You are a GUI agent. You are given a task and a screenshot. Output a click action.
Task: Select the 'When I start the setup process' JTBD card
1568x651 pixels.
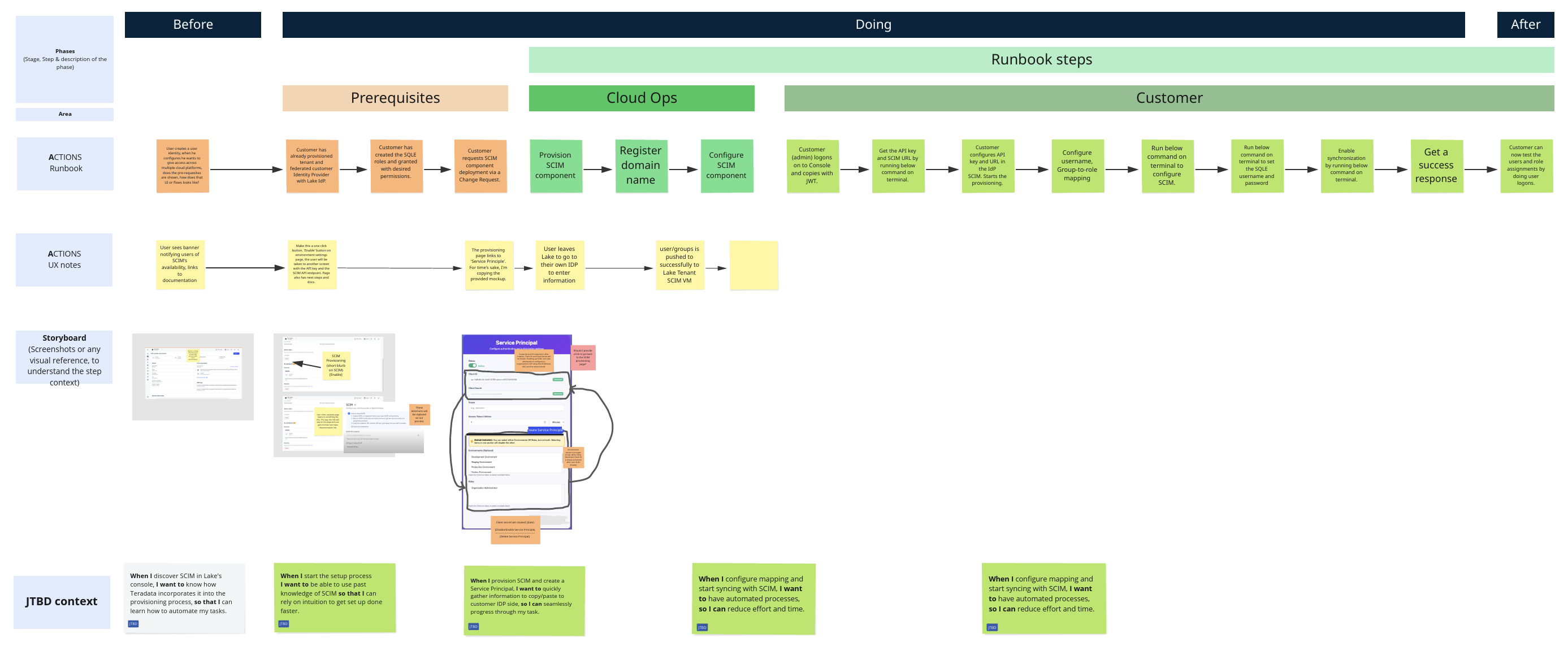click(335, 598)
